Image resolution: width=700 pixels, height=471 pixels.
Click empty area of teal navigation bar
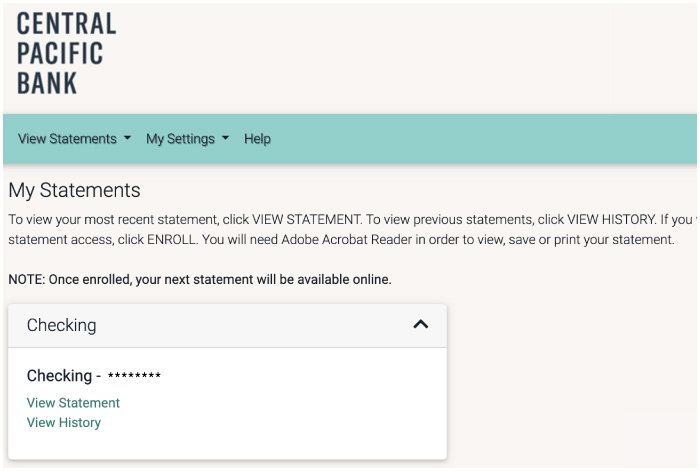pos(480,139)
